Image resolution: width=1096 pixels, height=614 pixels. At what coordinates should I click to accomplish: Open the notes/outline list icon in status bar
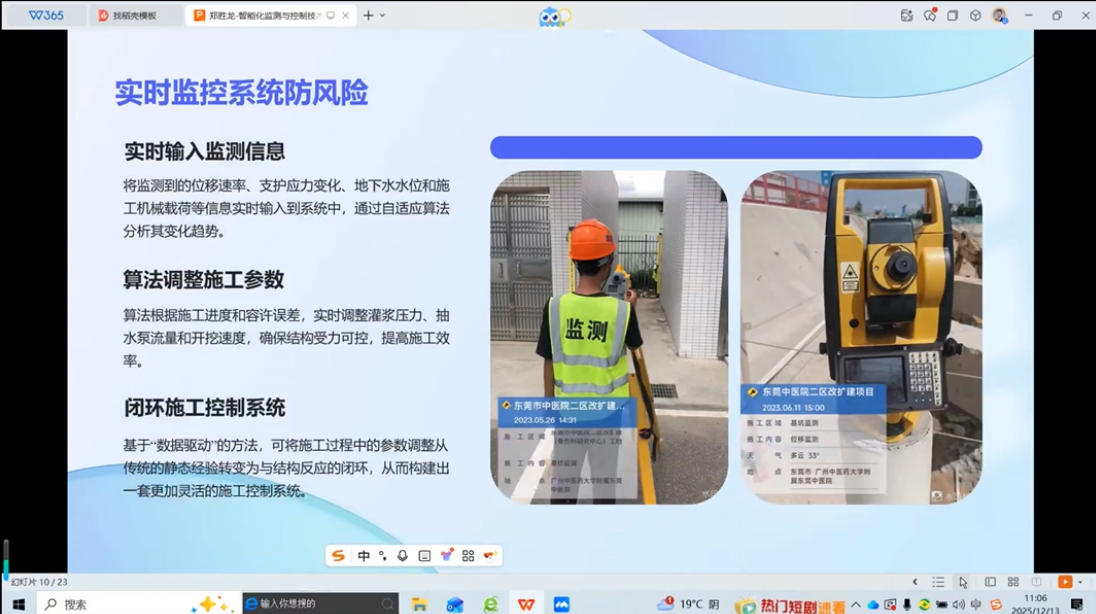pyautogui.click(x=938, y=582)
